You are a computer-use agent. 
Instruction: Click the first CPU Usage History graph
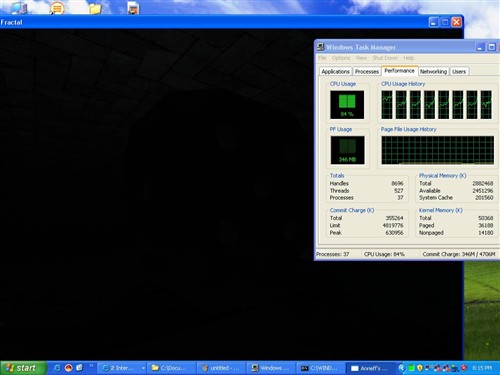[387, 105]
